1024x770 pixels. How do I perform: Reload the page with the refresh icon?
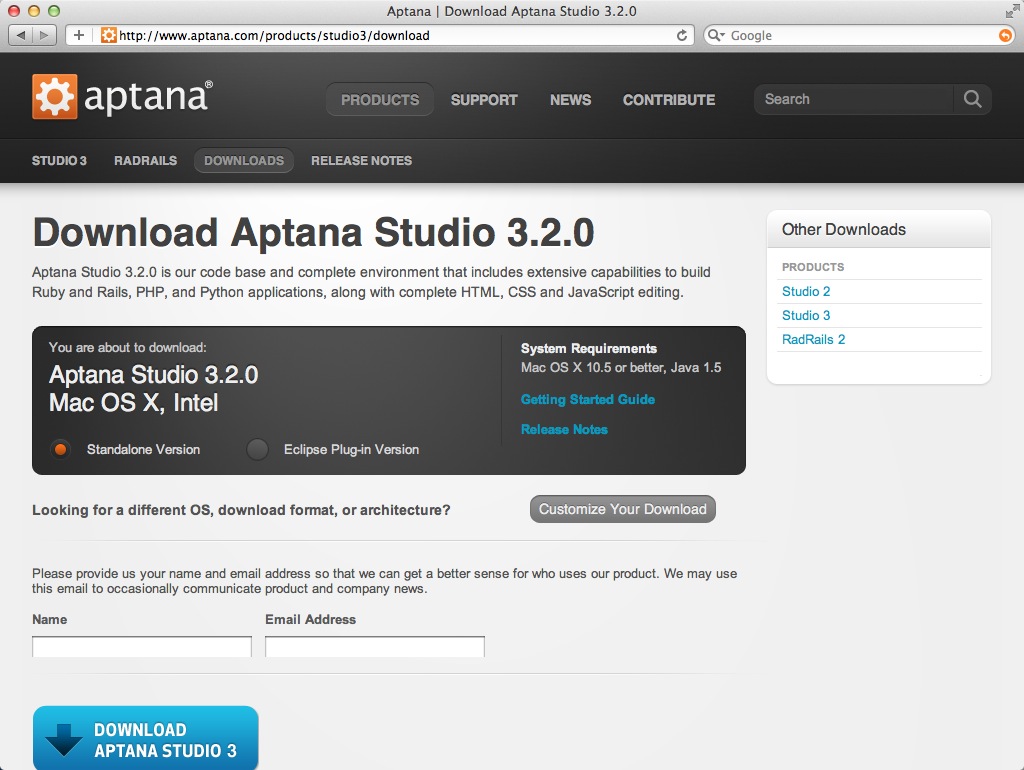tap(682, 35)
